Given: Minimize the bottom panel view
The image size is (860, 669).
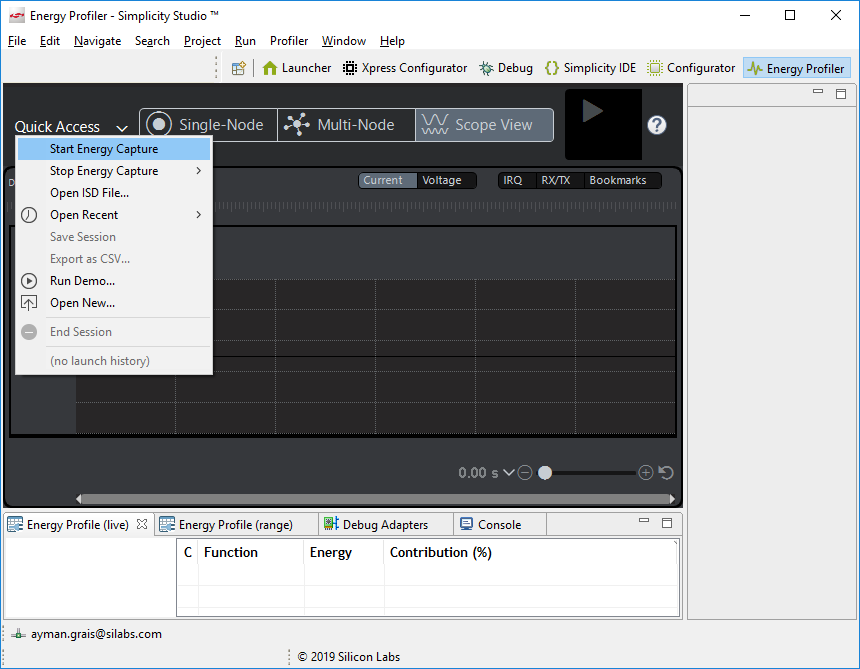Looking at the screenshot, I should 644,521.
